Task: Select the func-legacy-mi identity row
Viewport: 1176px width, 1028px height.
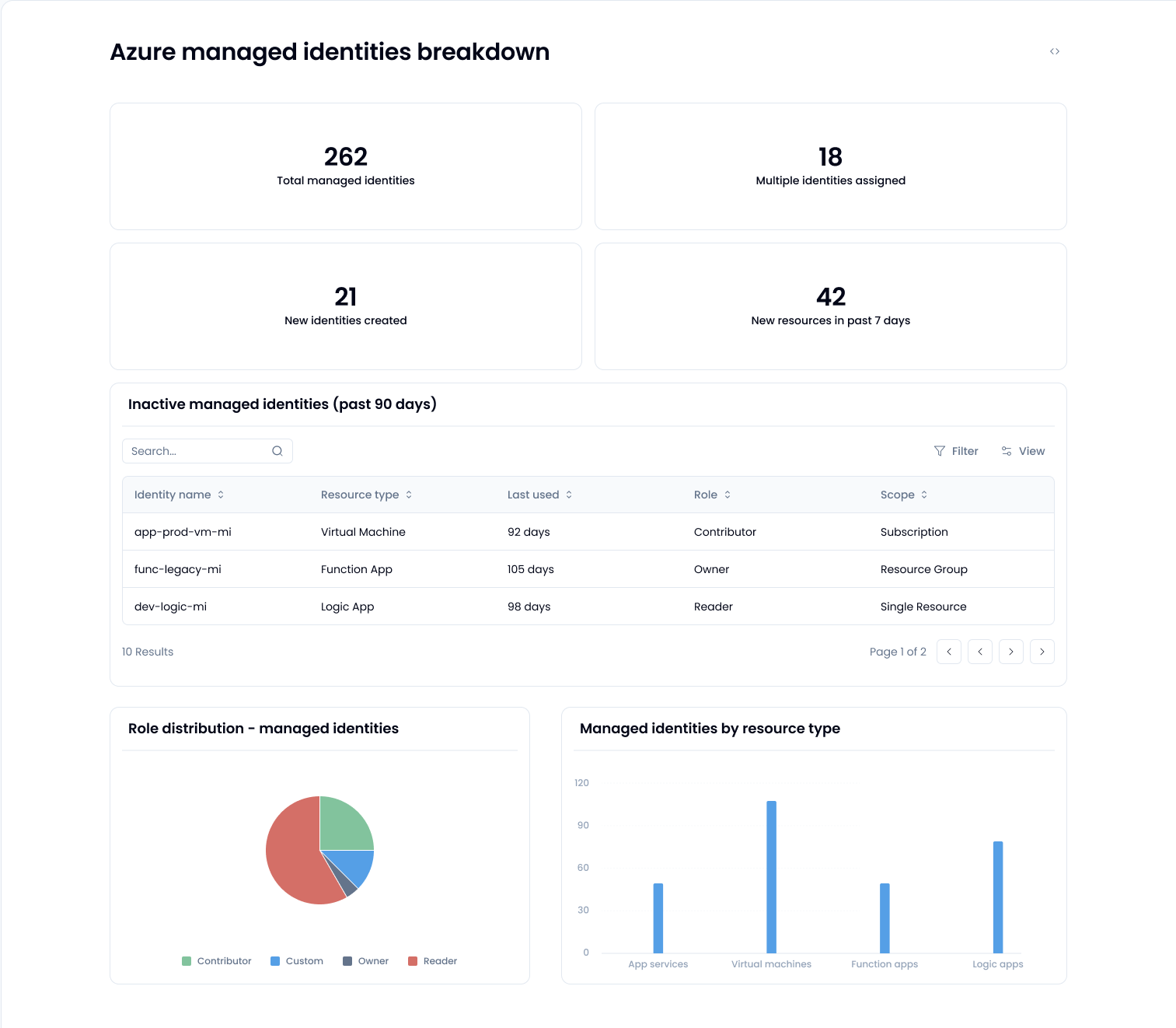Action: point(588,569)
